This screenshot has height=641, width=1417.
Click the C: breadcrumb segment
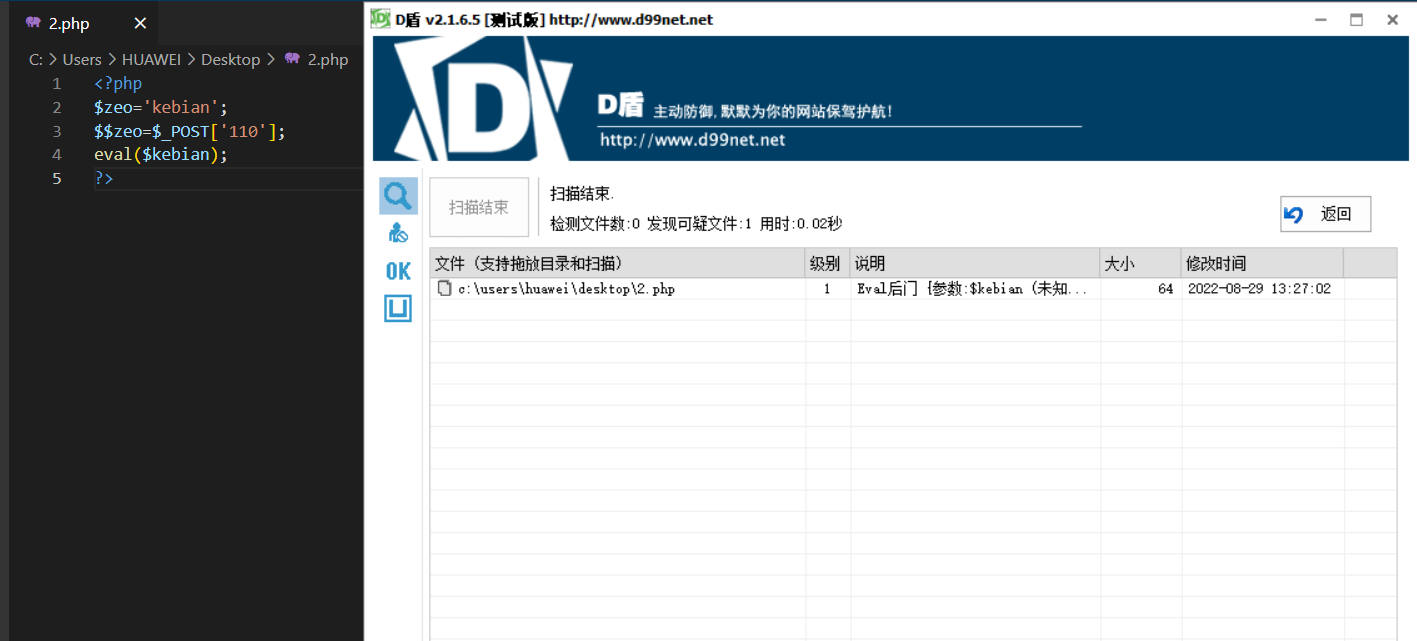36,59
